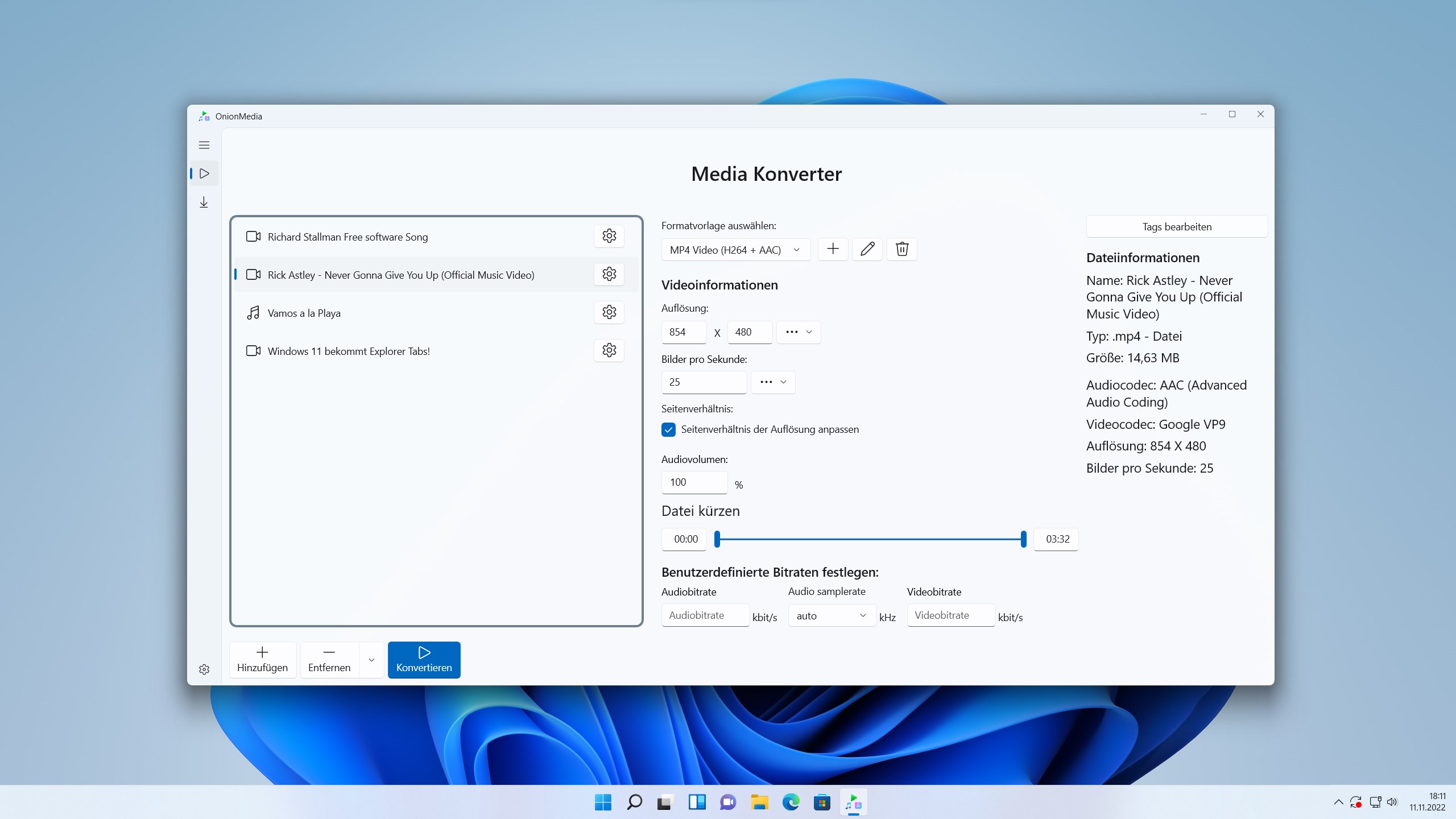
Task: Open Chat app in the taskbar
Action: tap(728, 803)
